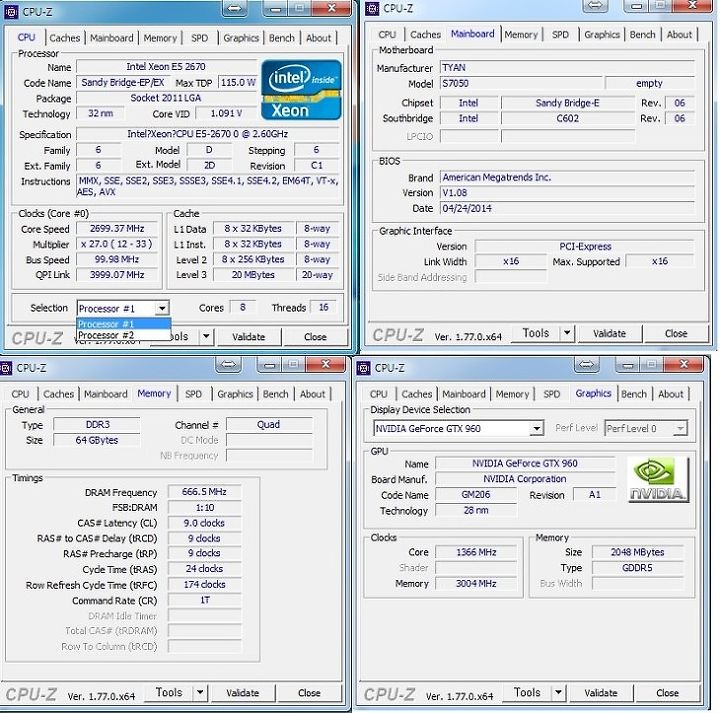The image size is (720, 713).
Task: Click the Intel Xeon E5 2670 name field
Action: click(166, 67)
